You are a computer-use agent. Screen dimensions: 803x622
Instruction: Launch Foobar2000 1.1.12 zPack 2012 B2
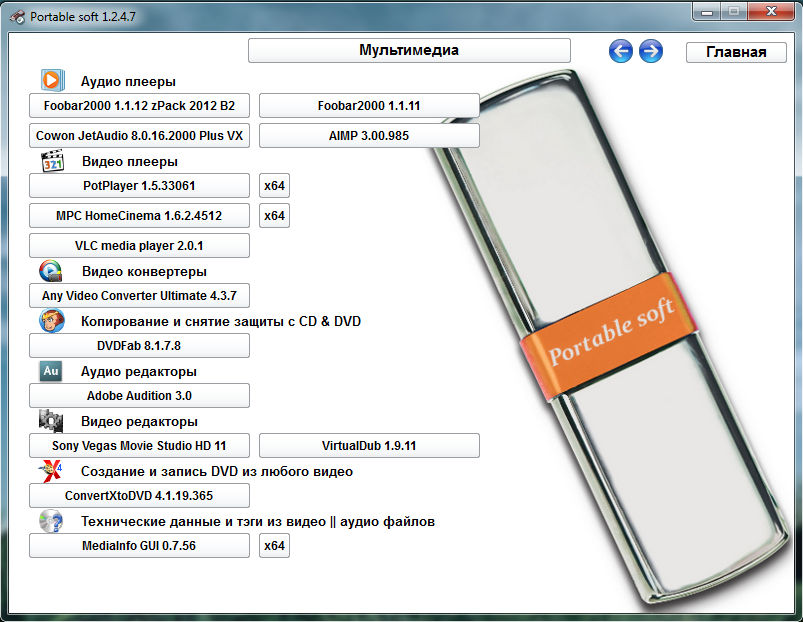point(139,105)
